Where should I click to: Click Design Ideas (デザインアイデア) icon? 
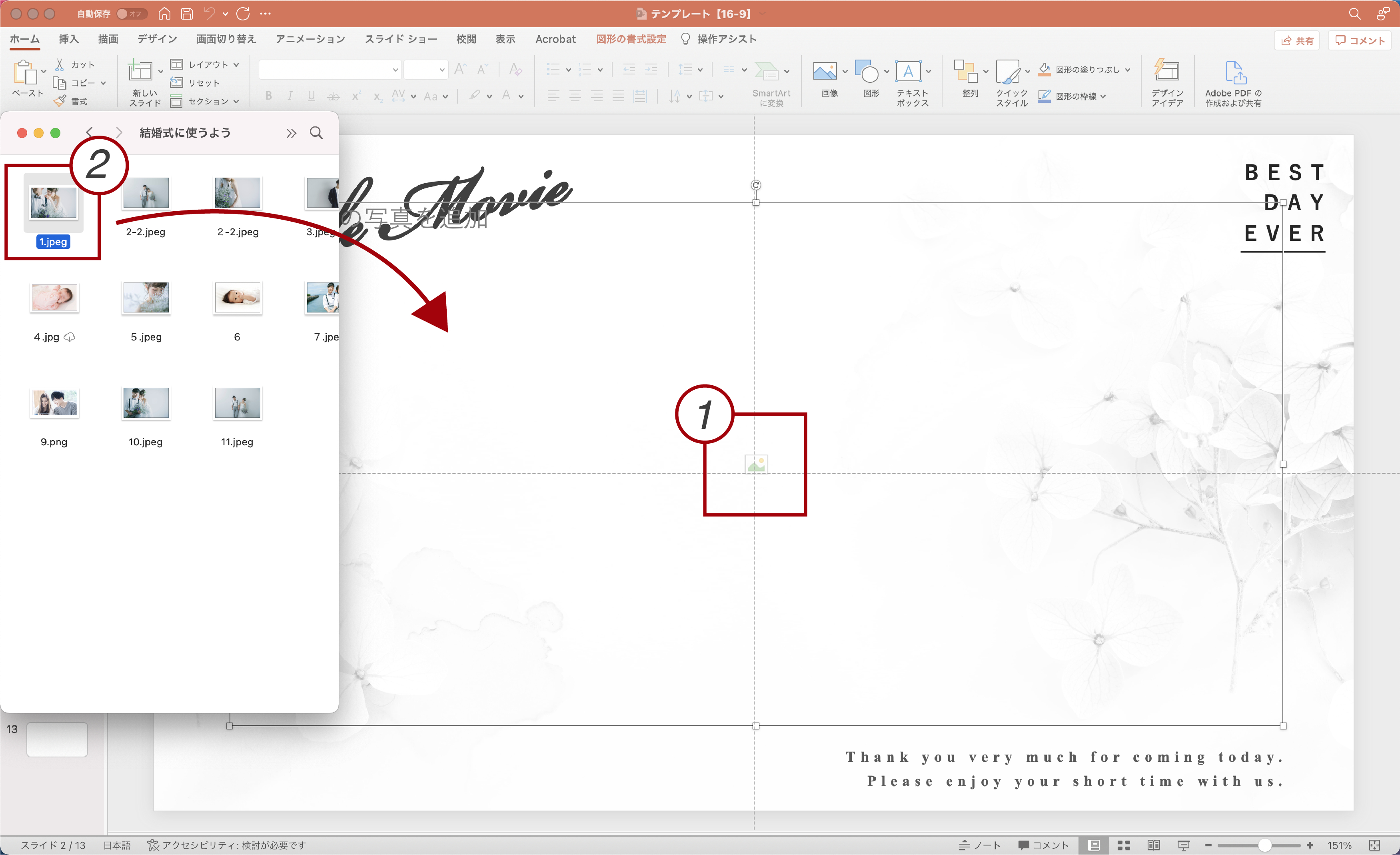[x=1167, y=70]
